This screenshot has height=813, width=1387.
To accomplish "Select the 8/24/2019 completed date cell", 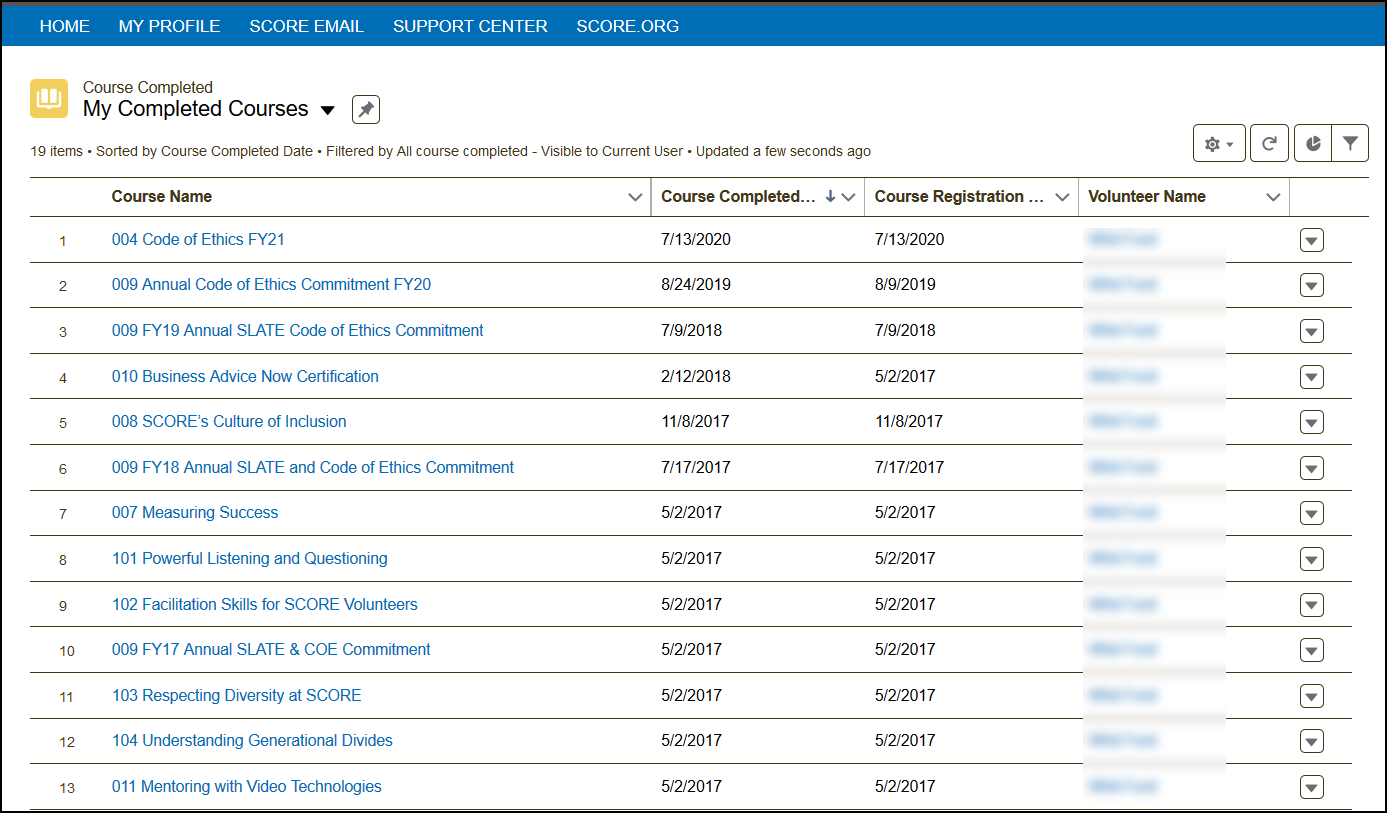I will [x=696, y=284].
